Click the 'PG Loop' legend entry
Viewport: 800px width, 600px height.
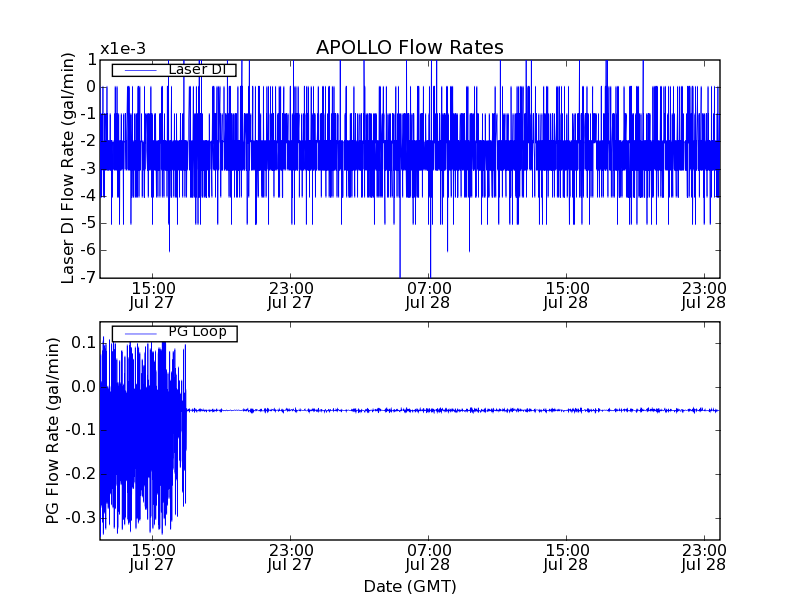tap(174, 333)
